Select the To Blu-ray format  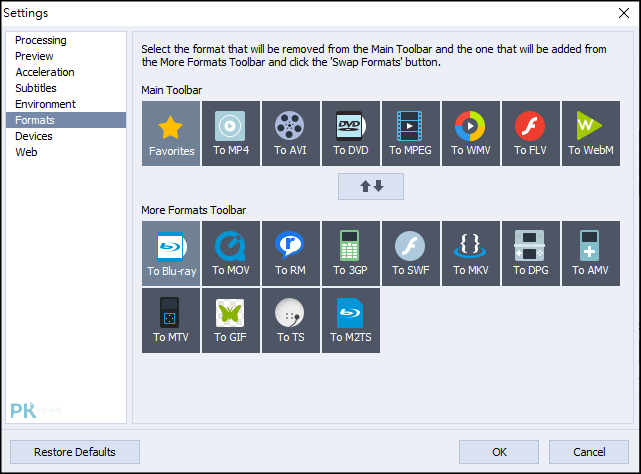171,254
